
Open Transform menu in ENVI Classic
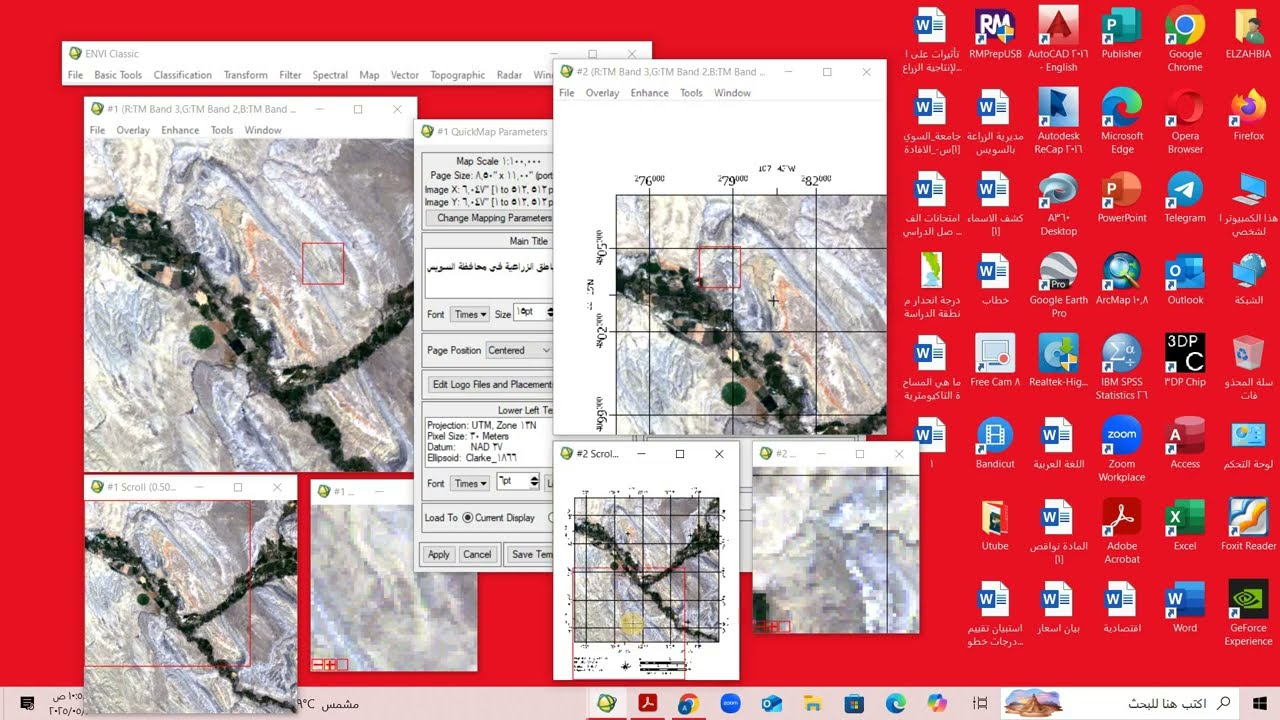[245, 75]
